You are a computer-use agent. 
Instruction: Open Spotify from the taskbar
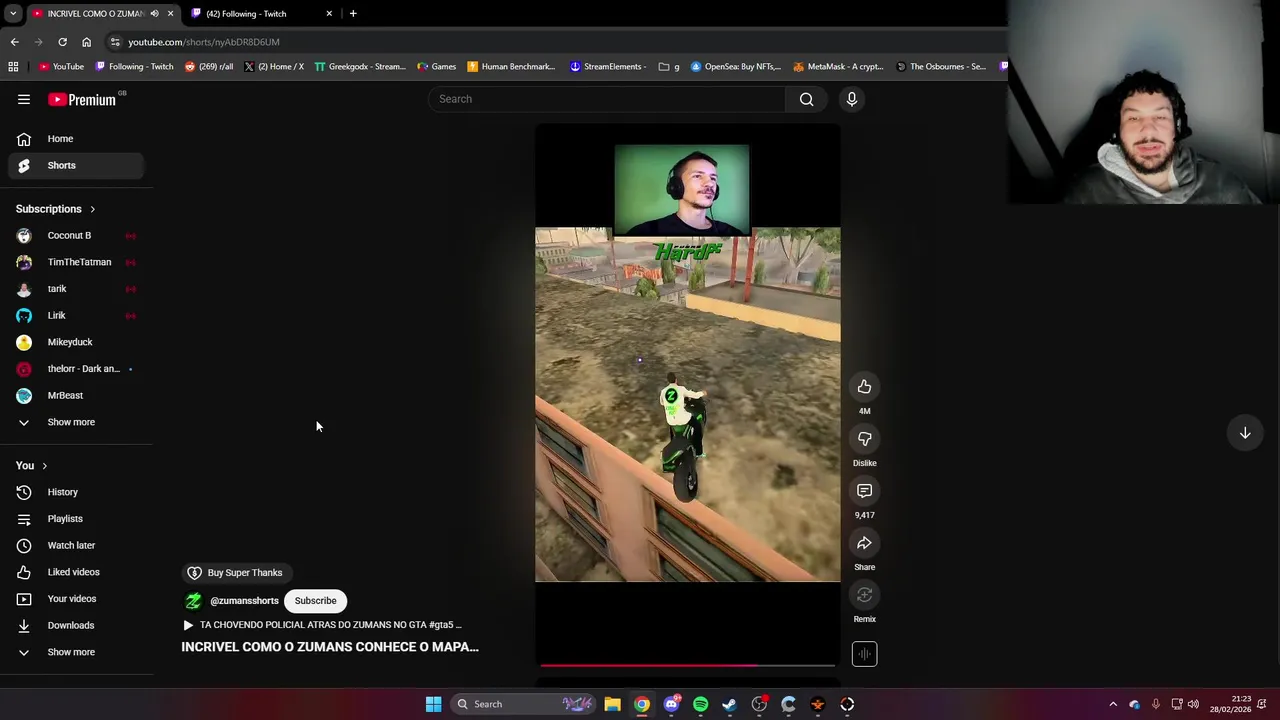pyautogui.click(x=700, y=704)
